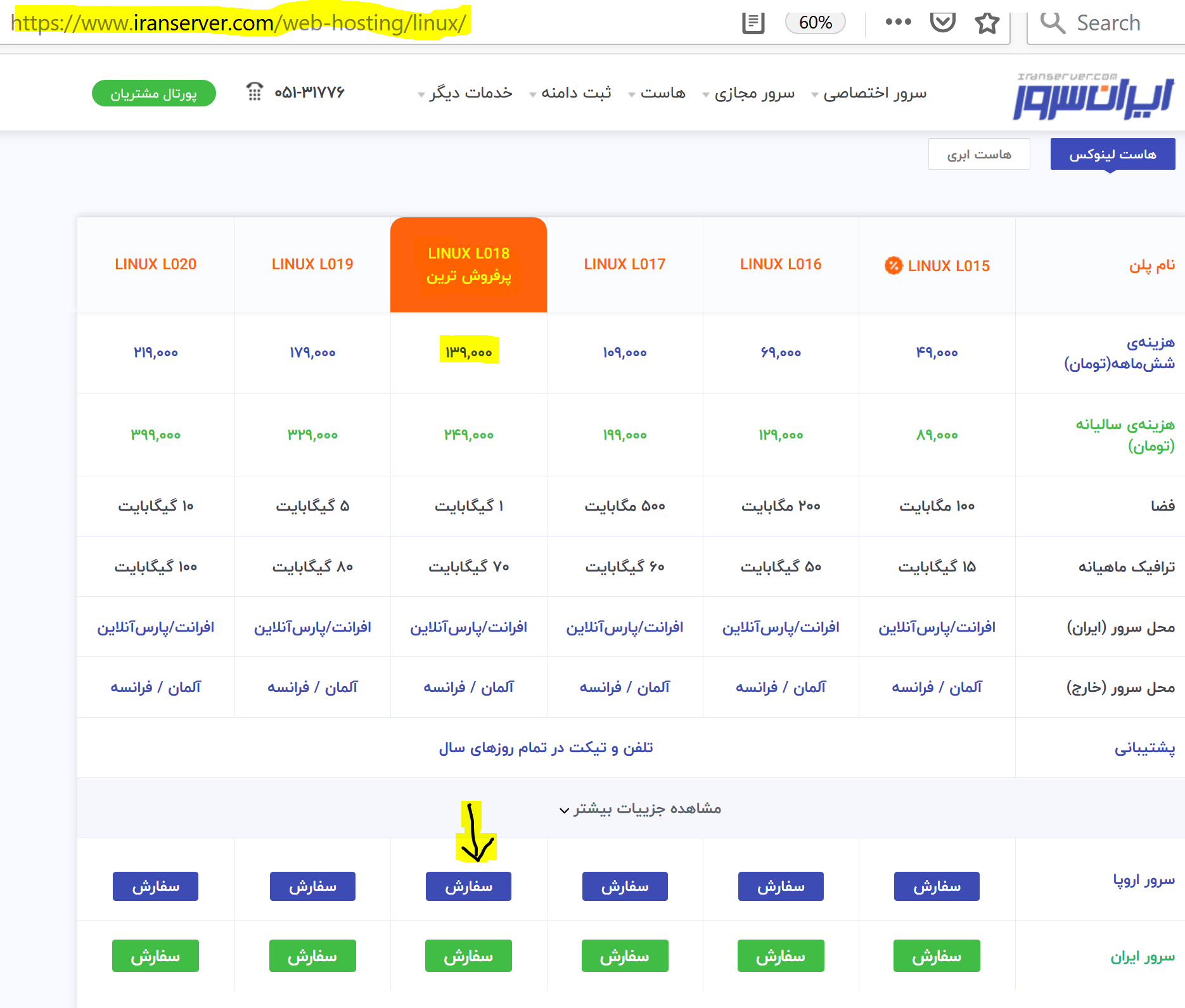Click the LINUX L019 plan name

coord(312,264)
